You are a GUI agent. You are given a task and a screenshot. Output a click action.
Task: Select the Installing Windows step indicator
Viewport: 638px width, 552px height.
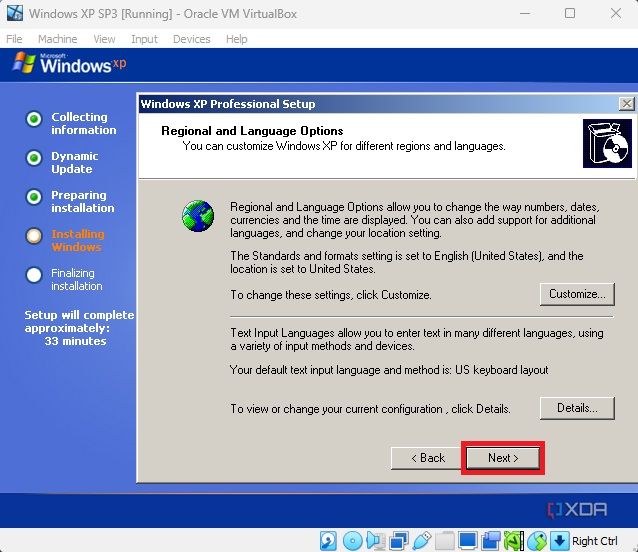coord(34,236)
